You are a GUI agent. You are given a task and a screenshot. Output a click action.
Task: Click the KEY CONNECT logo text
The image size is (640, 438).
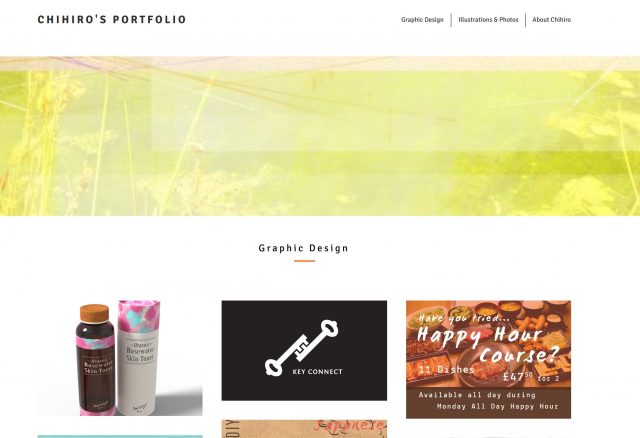[x=317, y=371]
